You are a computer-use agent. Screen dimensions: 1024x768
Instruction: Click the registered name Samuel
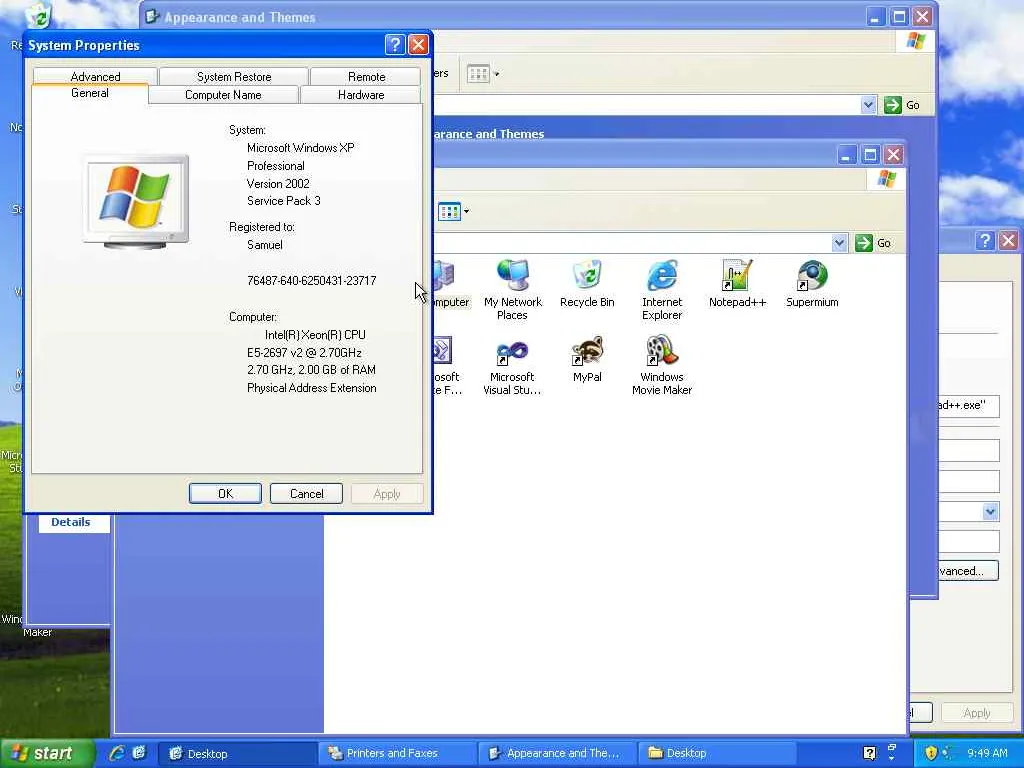(x=264, y=245)
